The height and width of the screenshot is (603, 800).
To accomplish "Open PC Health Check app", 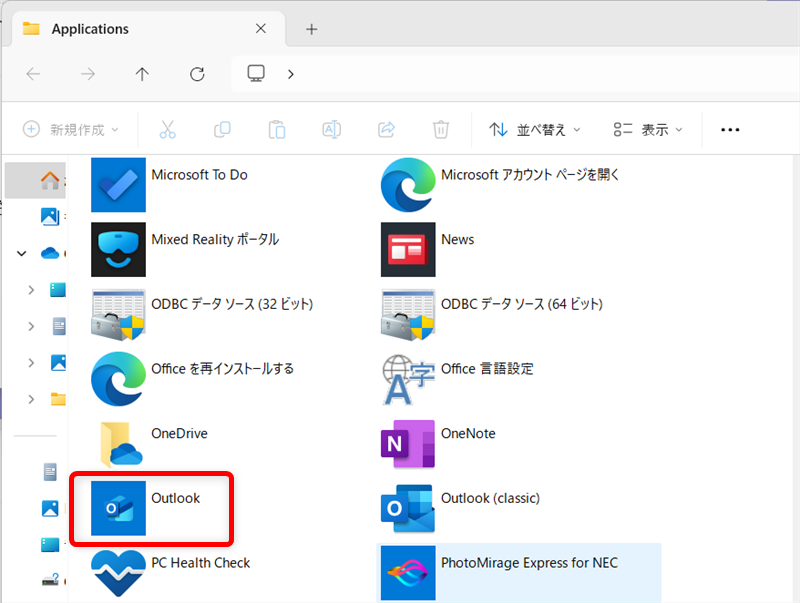I will 119,572.
